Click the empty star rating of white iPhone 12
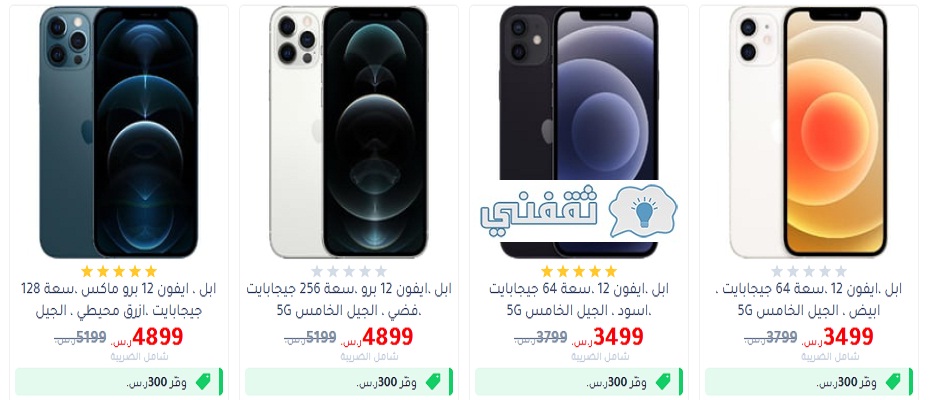Image resolution: width=934 pixels, height=400 pixels. tap(808, 271)
